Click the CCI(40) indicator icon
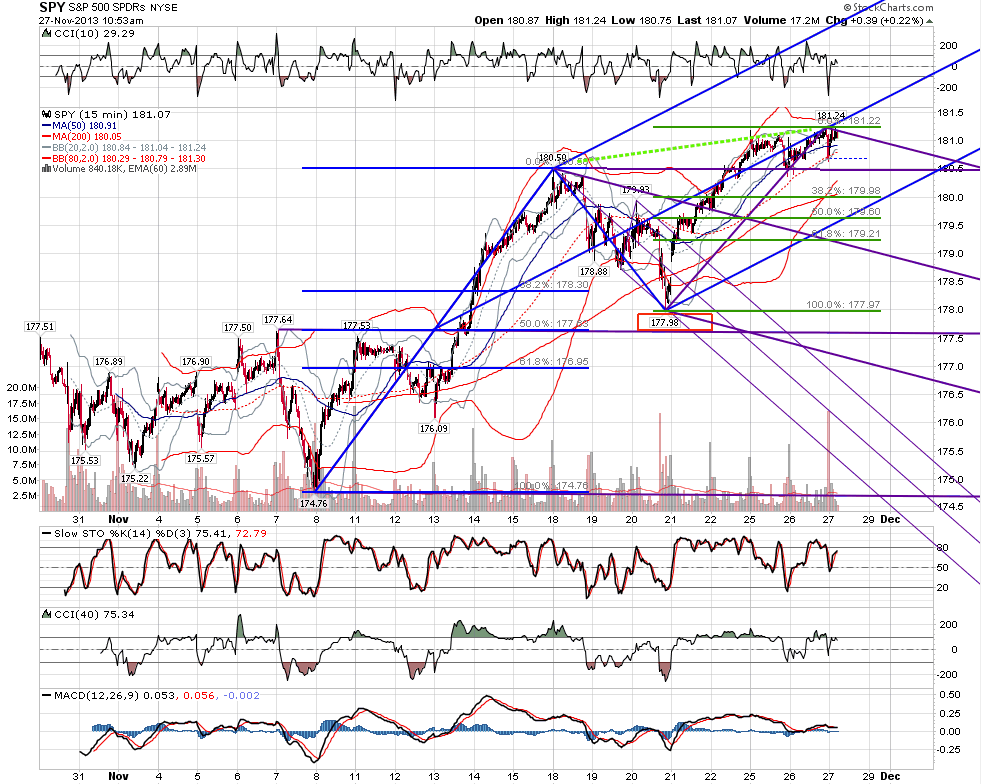The height and width of the screenshot is (784, 981). 46,614
